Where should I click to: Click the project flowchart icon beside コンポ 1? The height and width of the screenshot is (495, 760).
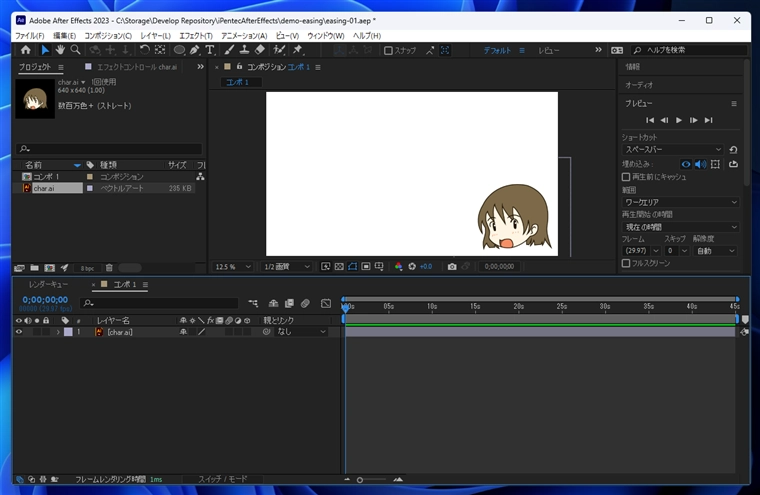pyautogui.click(x=200, y=176)
